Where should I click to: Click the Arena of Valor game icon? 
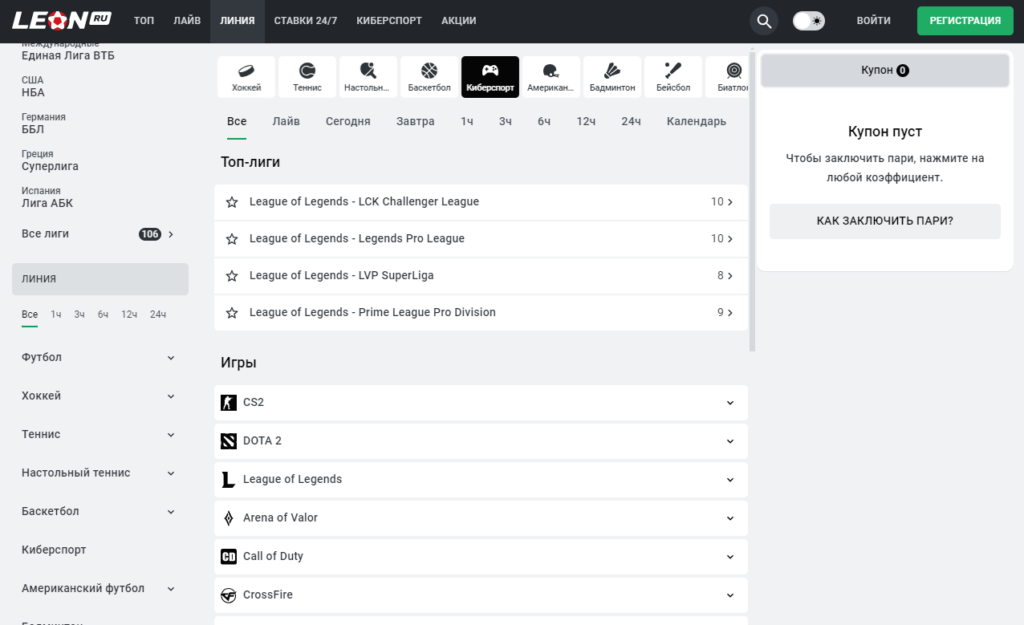tap(229, 518)
